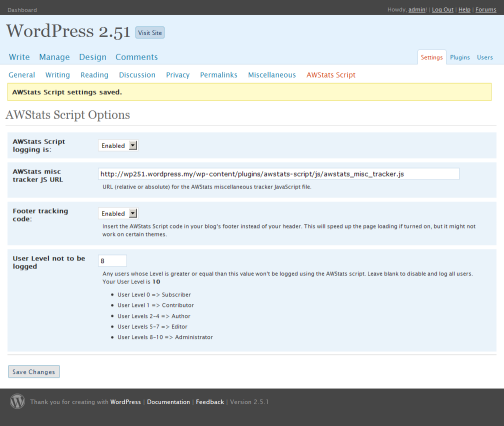Click the Visit Site button
504x426 pixels.
150,33
